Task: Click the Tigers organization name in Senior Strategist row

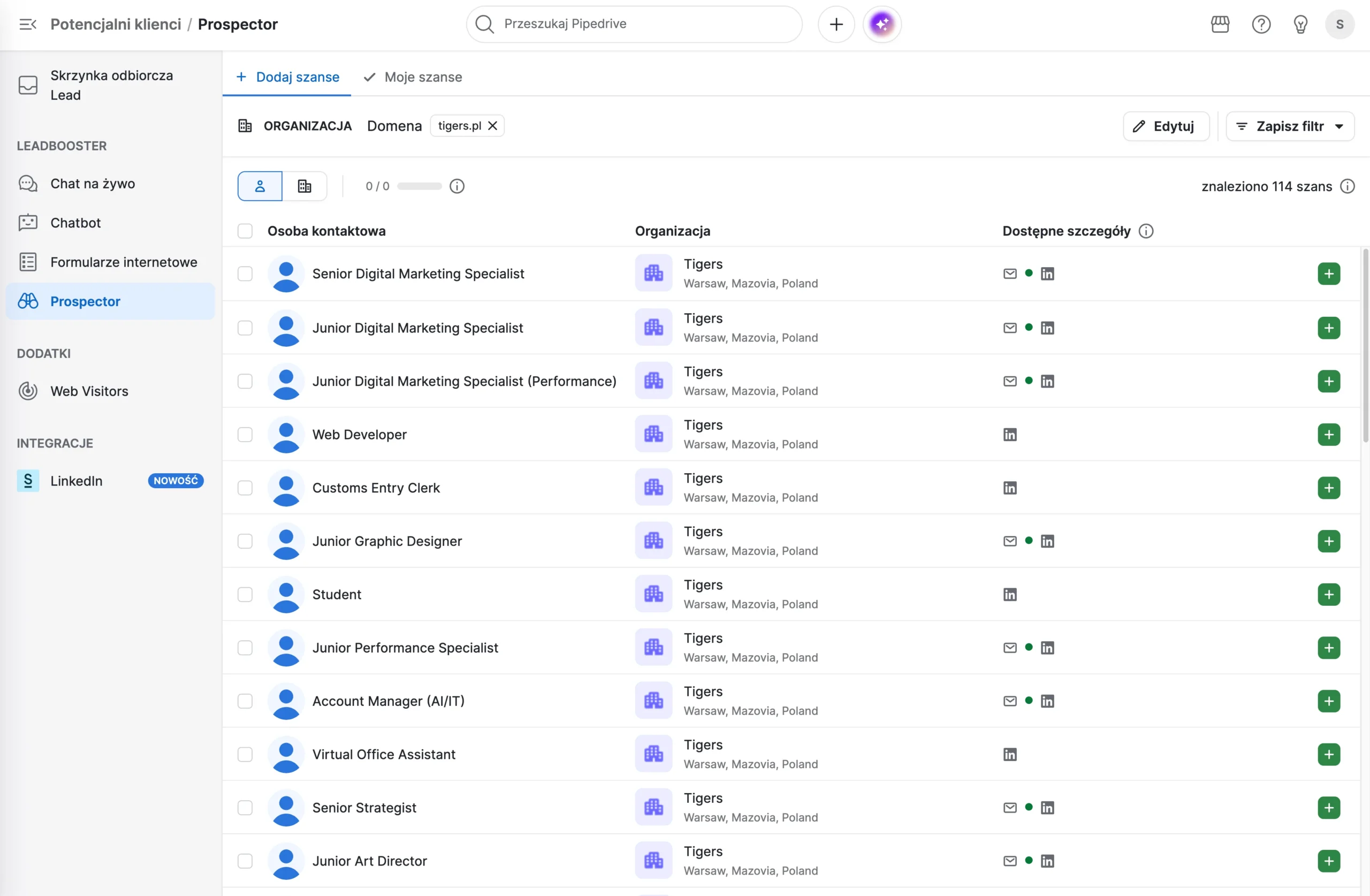Action: coord(703,798)
